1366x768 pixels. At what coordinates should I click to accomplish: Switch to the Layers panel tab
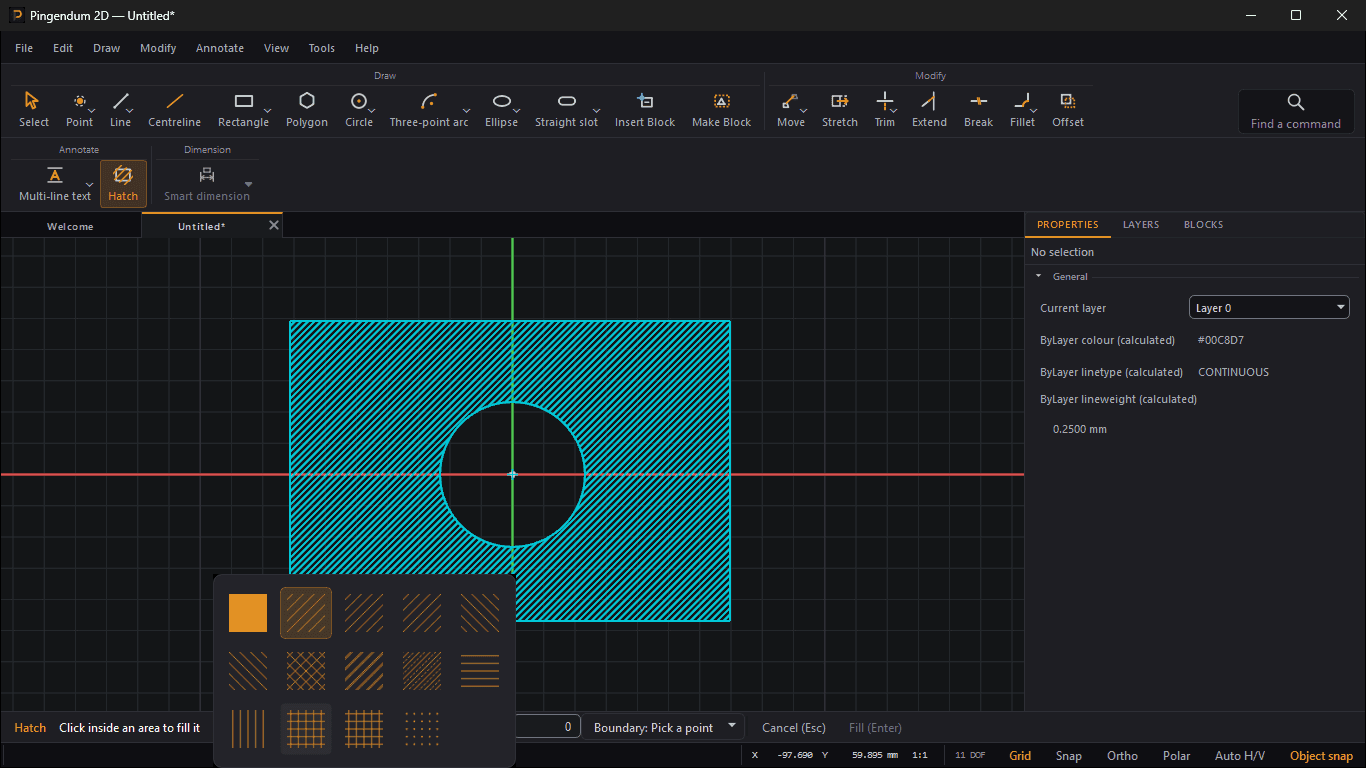point(1141,225)
